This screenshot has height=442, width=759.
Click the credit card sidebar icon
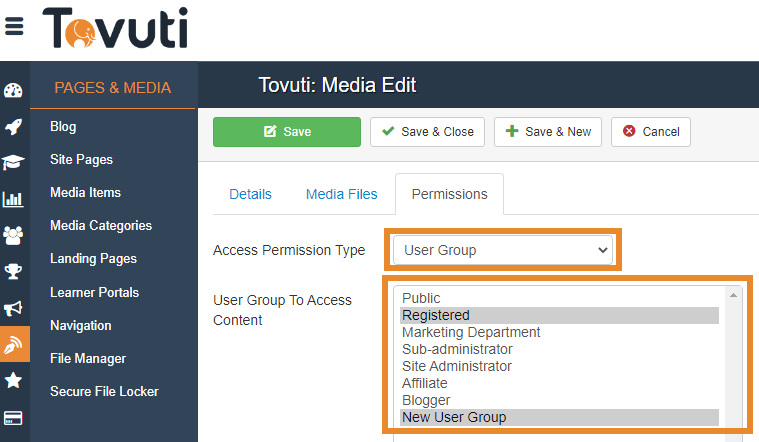click(x=13, y=417)
